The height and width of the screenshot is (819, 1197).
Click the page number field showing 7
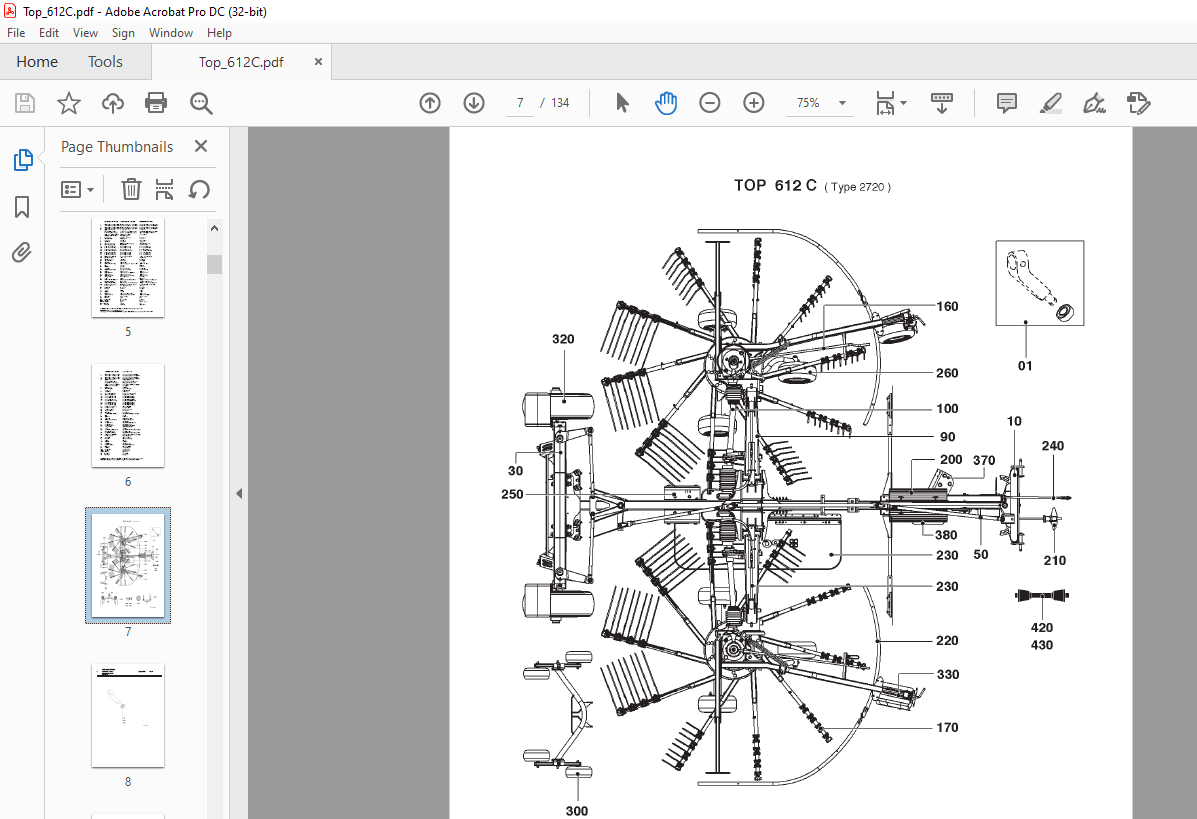tap(520, 103)
